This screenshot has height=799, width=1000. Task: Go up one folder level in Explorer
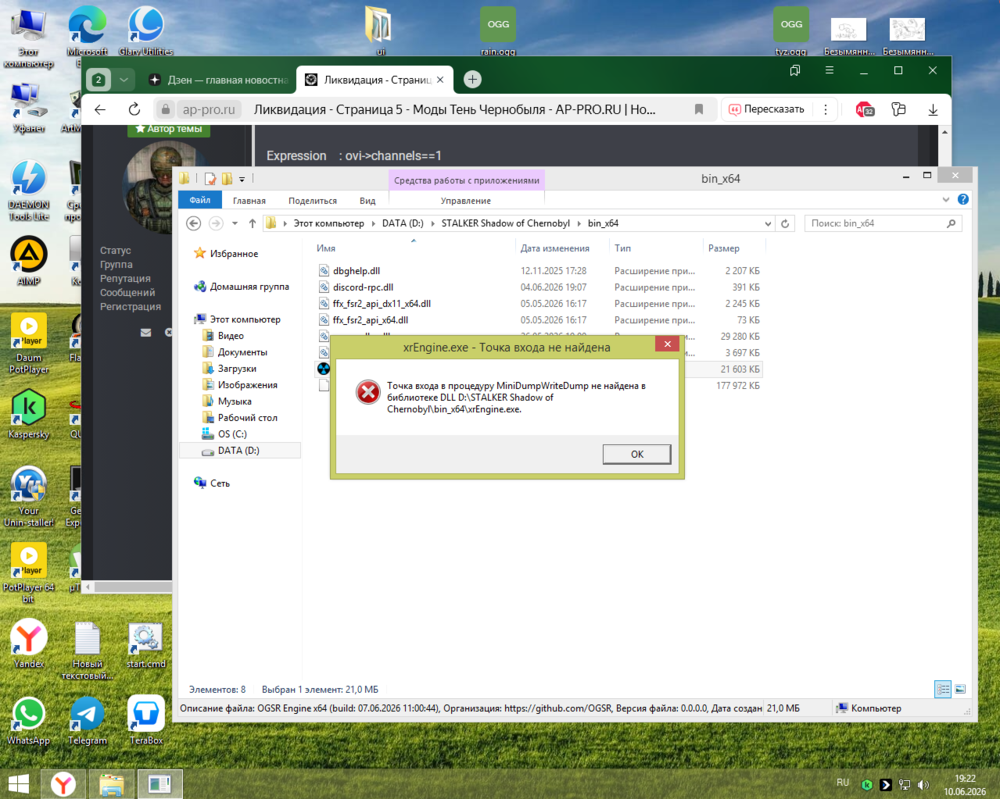253,223
